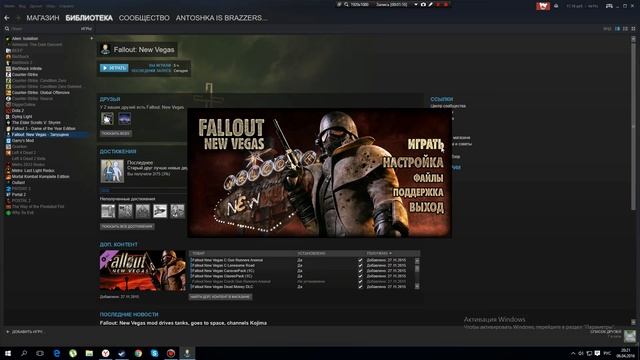
Task: Open the СПИСОК ДРУЗЕЙ friends list
Action: coord(606,332)
